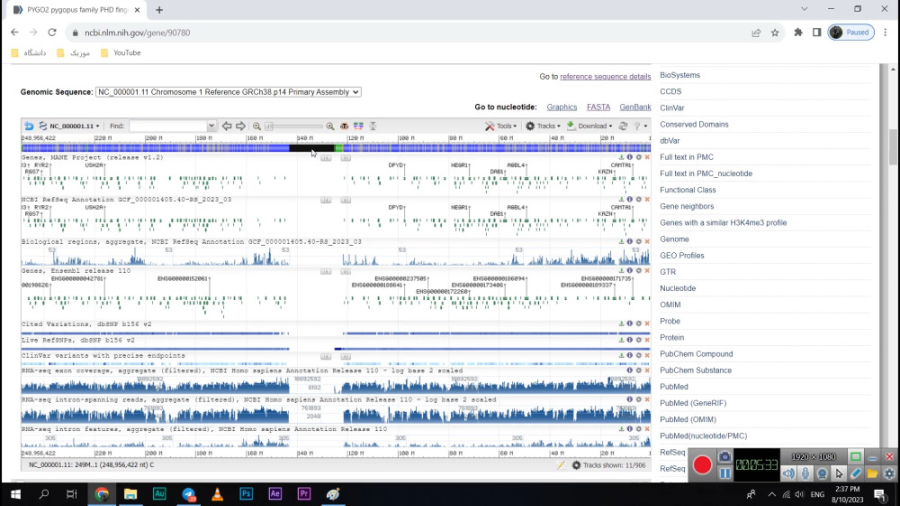Click the hourglass-shaped icon right of the track layout icon
The image size is (900, 506).
[373, 126]
